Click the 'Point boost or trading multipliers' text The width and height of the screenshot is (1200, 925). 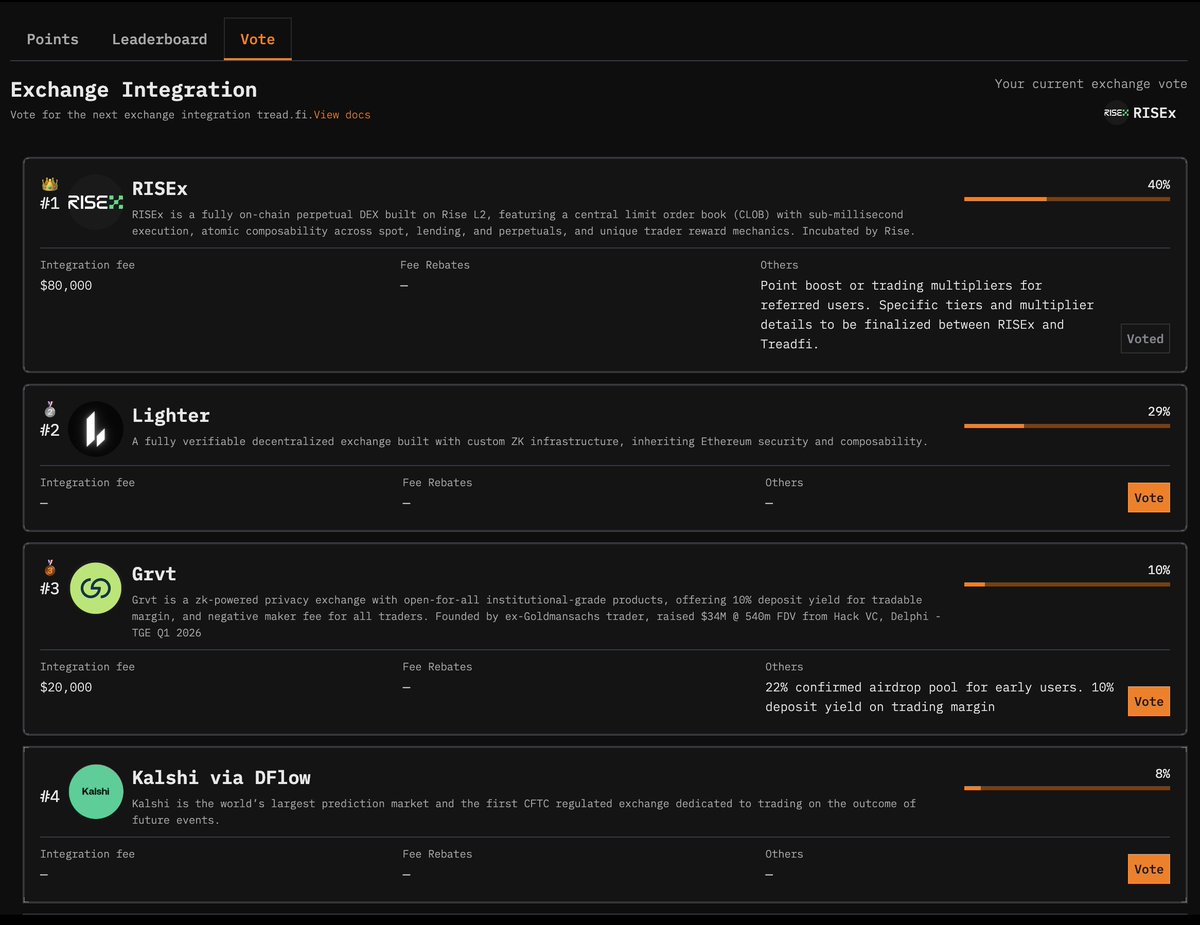(x=927, y=315)
